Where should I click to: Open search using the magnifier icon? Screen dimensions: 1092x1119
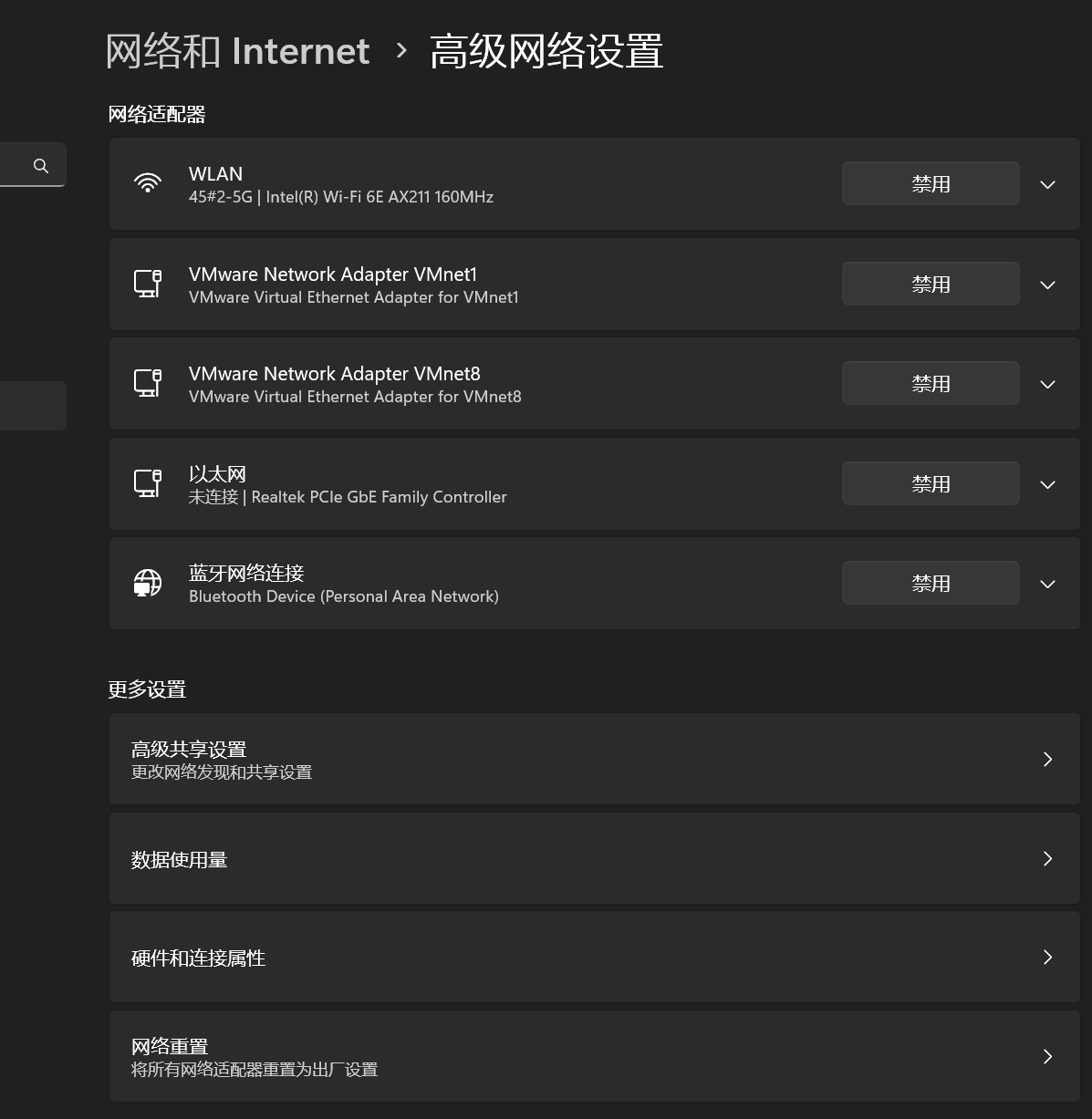[40, 165]
